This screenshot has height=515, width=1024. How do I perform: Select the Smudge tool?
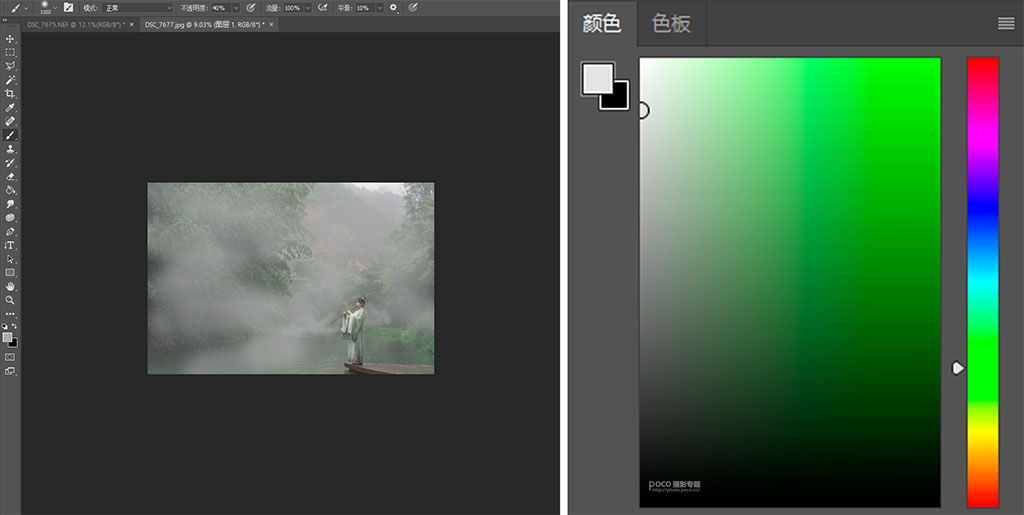point(10,204)
